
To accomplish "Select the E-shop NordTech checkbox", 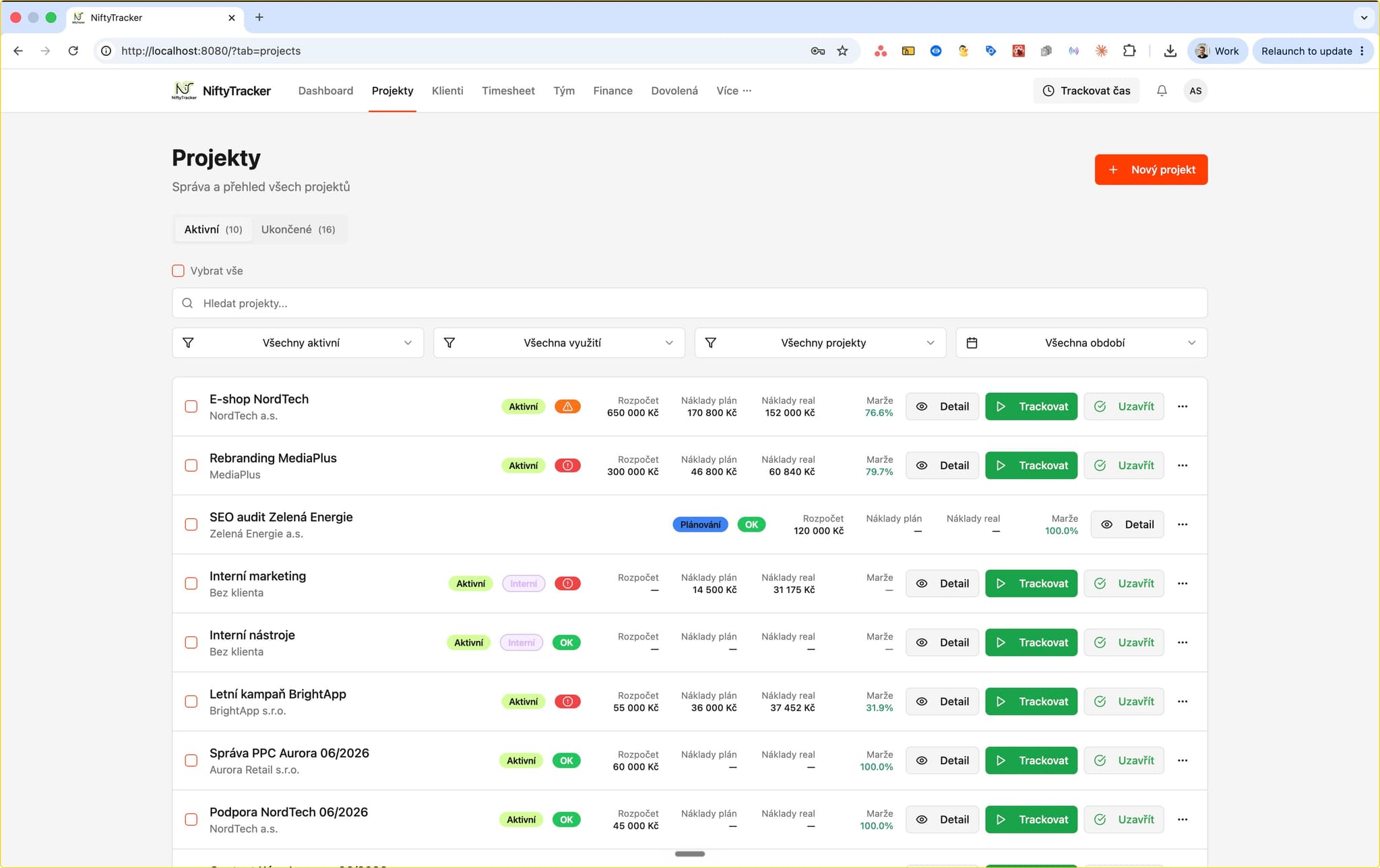I will (191, 406).
